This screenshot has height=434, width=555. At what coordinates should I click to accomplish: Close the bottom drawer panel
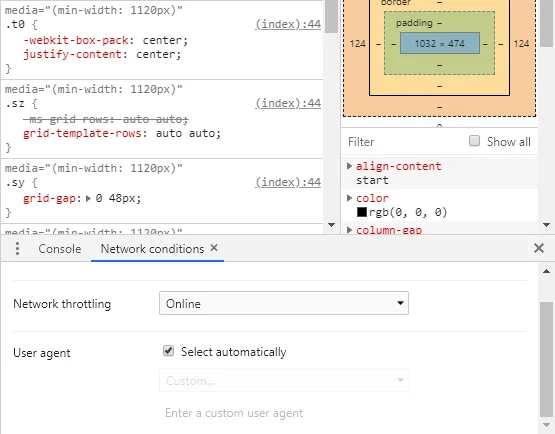(x=539, y=248)
